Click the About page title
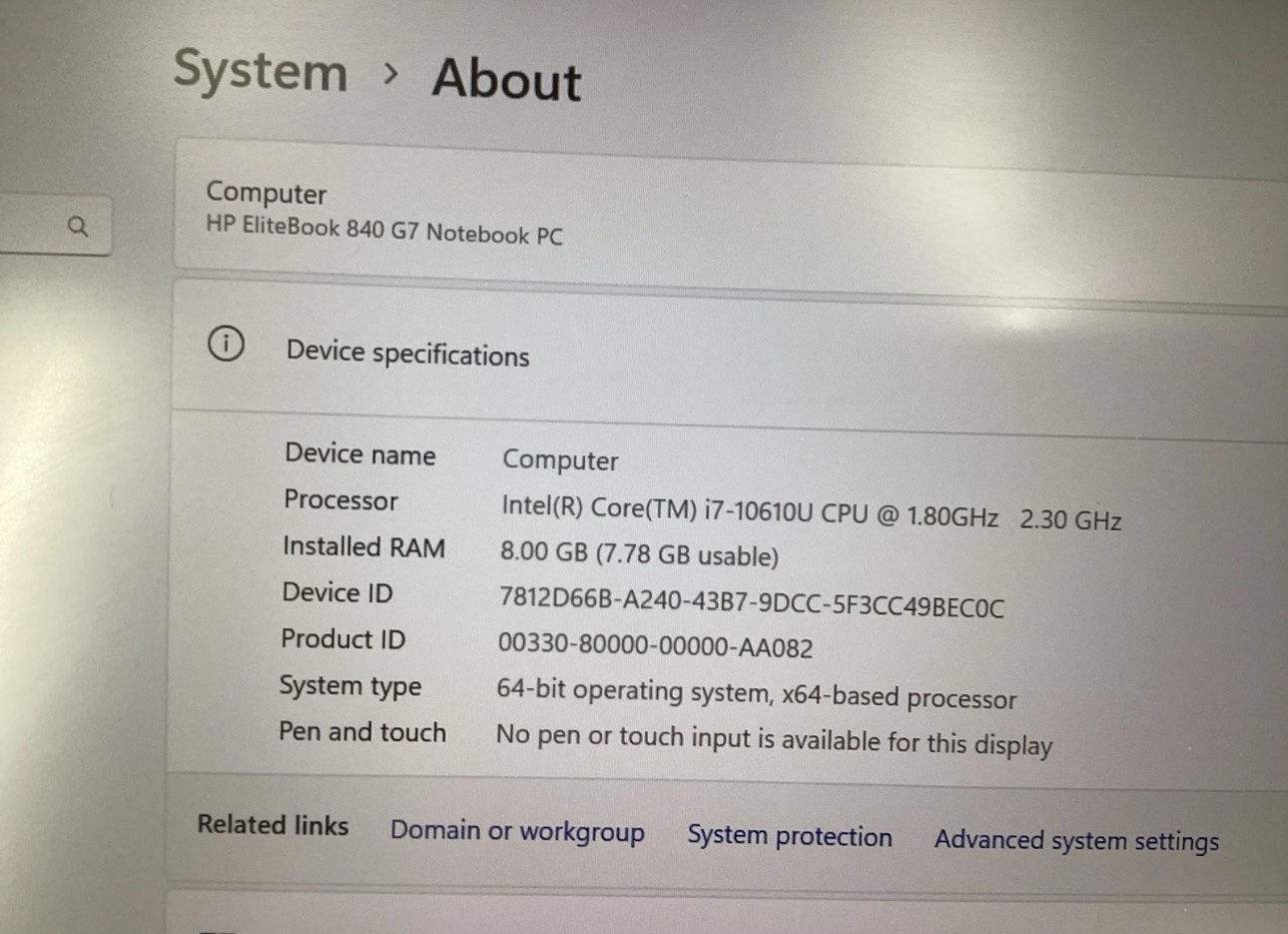 [506, 79]
